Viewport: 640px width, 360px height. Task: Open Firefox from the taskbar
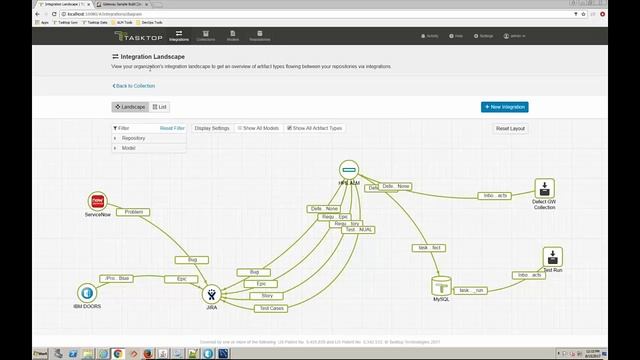point(148,353)
